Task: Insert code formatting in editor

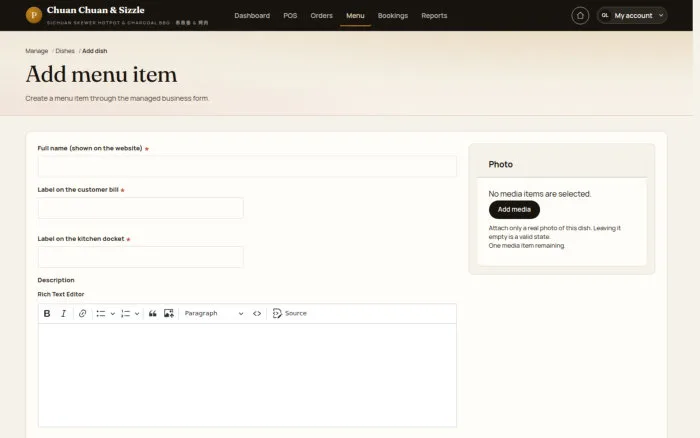Action: pyautogui.click(x=257, y=313)
